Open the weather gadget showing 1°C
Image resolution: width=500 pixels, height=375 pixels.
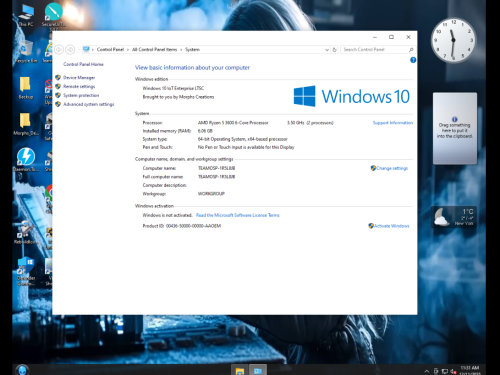tap(454, 217)
